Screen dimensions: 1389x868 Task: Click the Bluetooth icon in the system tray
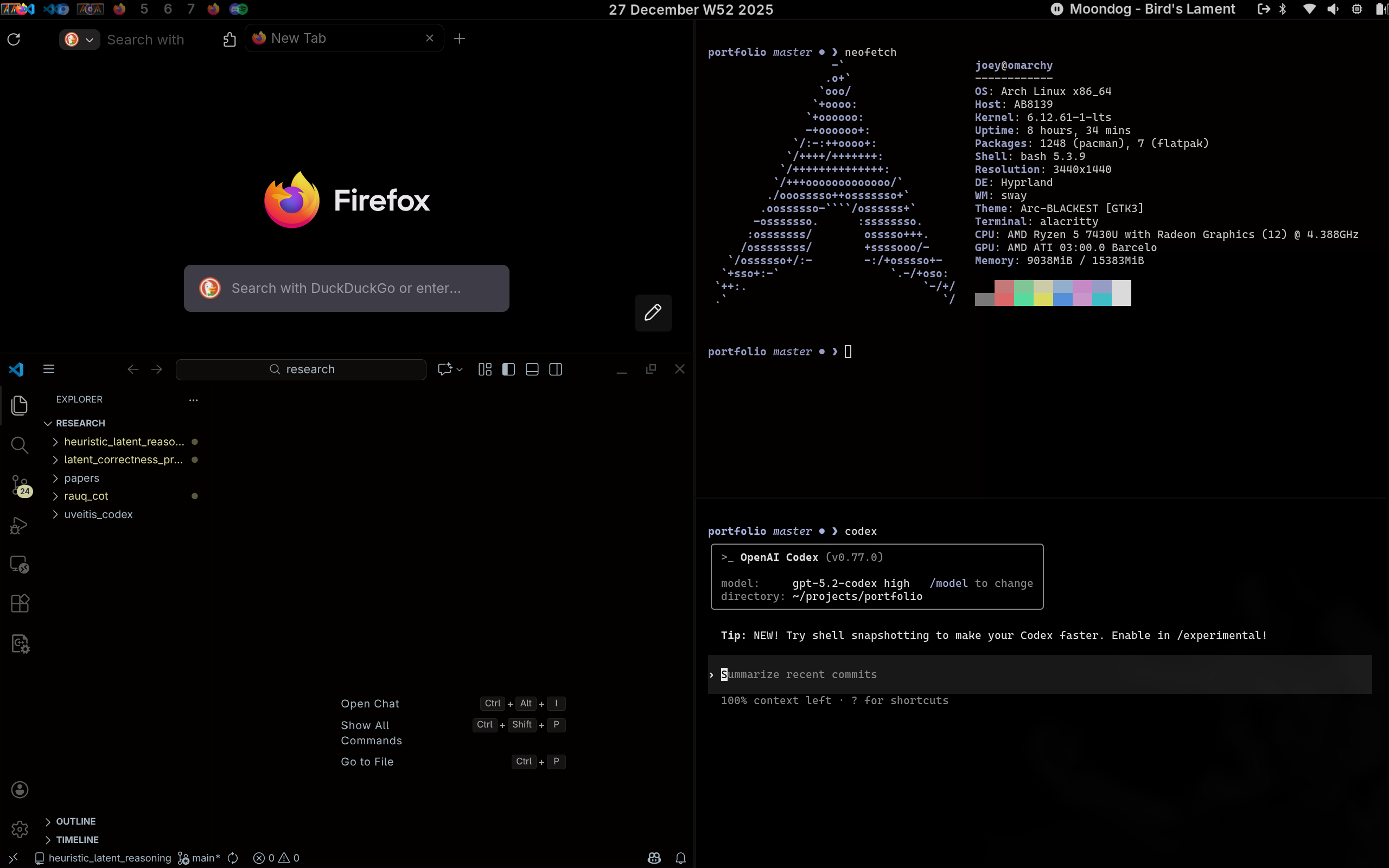click(1281, 9)
